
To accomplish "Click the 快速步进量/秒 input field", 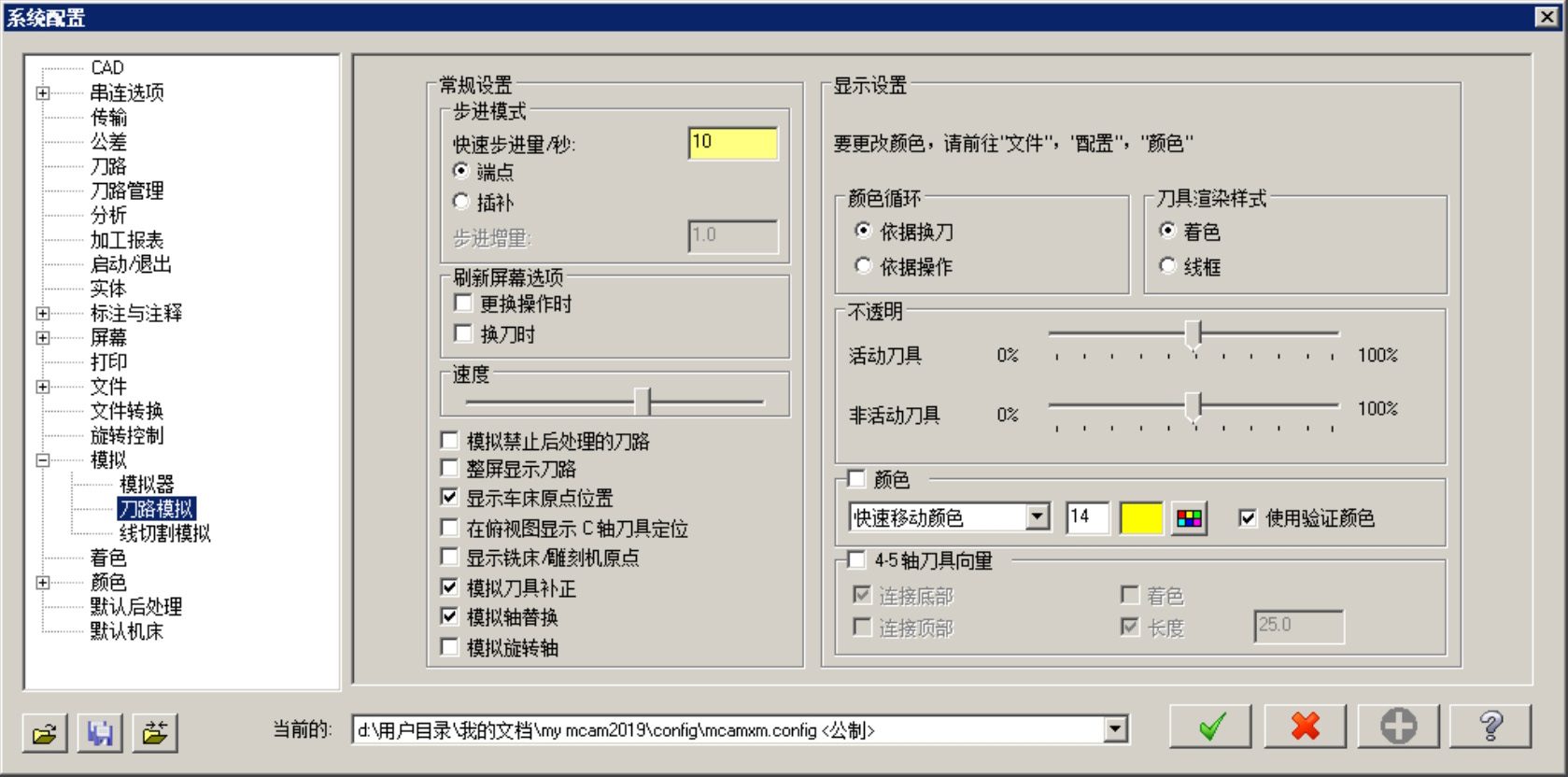I will [x=733, y=143].
